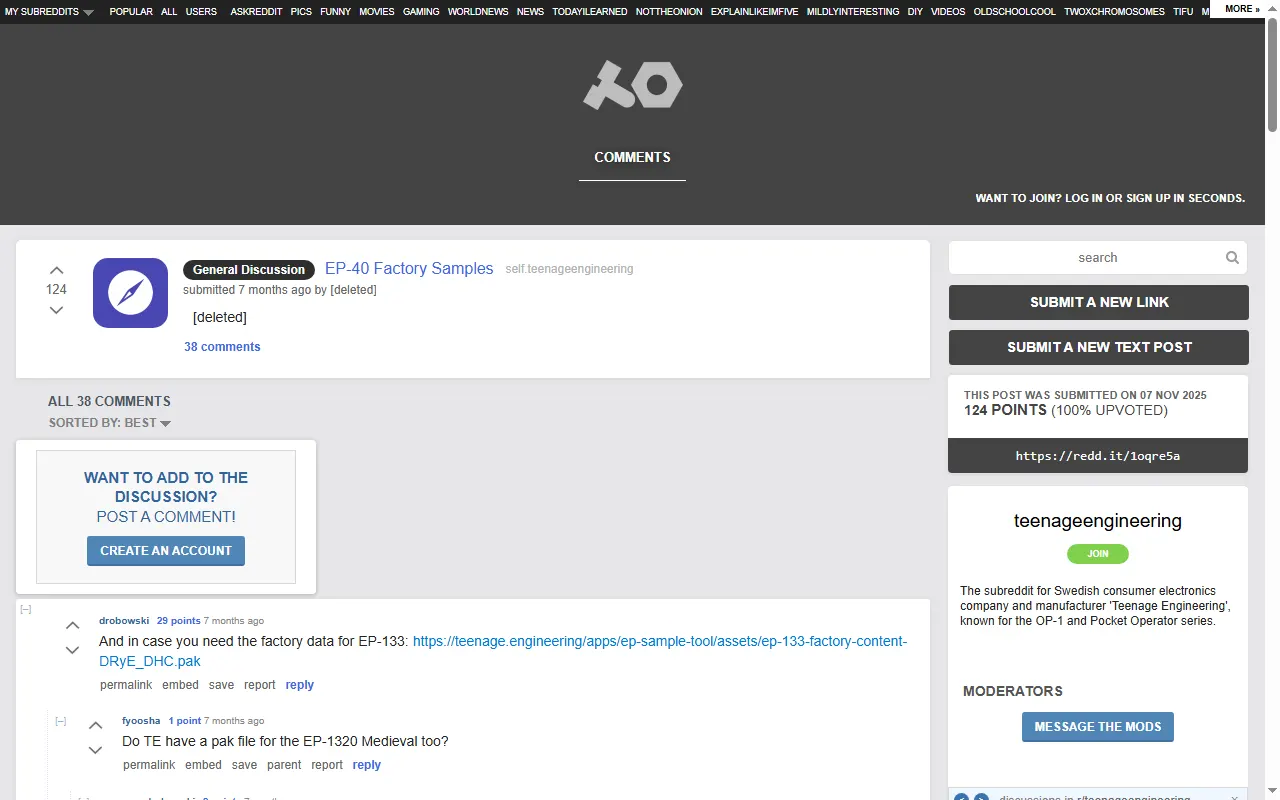This screenshot has height=800, width=1280.
Task: Open the EP-40 Factory Samples title link
Action: [x=409, y=268]
